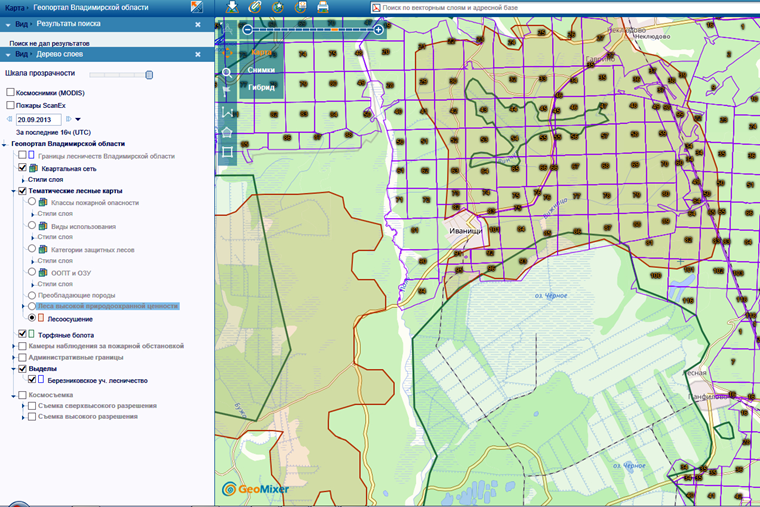Enable the Космоснимки (MODIS) checkbox
This screenshot has width=760, height=507.
coord(10,92)
